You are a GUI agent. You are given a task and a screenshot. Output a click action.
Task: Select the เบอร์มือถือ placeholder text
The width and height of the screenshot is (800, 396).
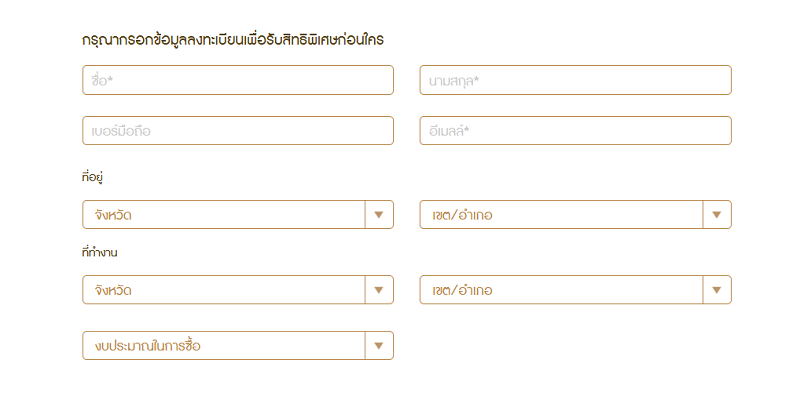121,131
